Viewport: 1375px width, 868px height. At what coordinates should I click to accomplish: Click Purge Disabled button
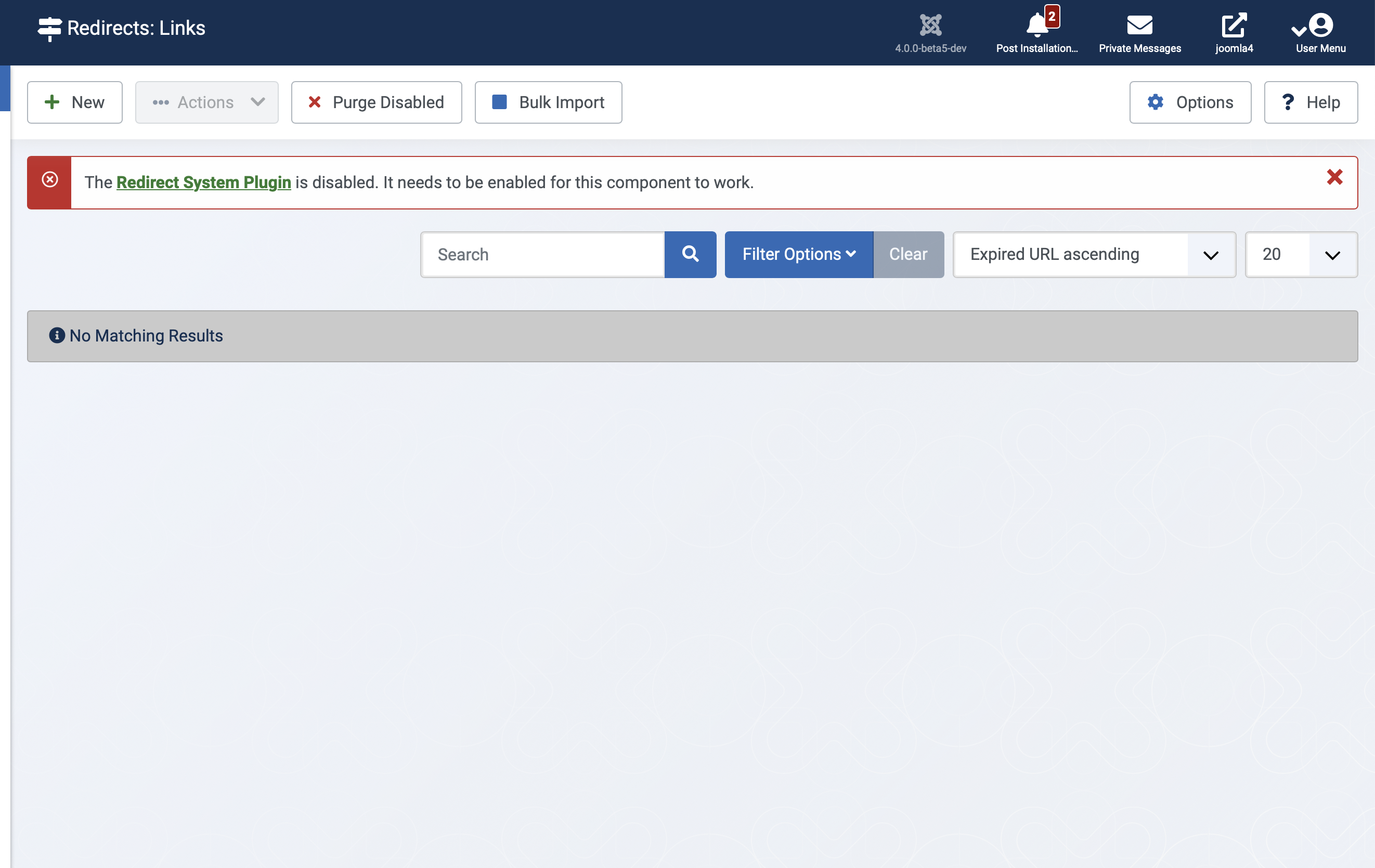[x=377, y=102]
